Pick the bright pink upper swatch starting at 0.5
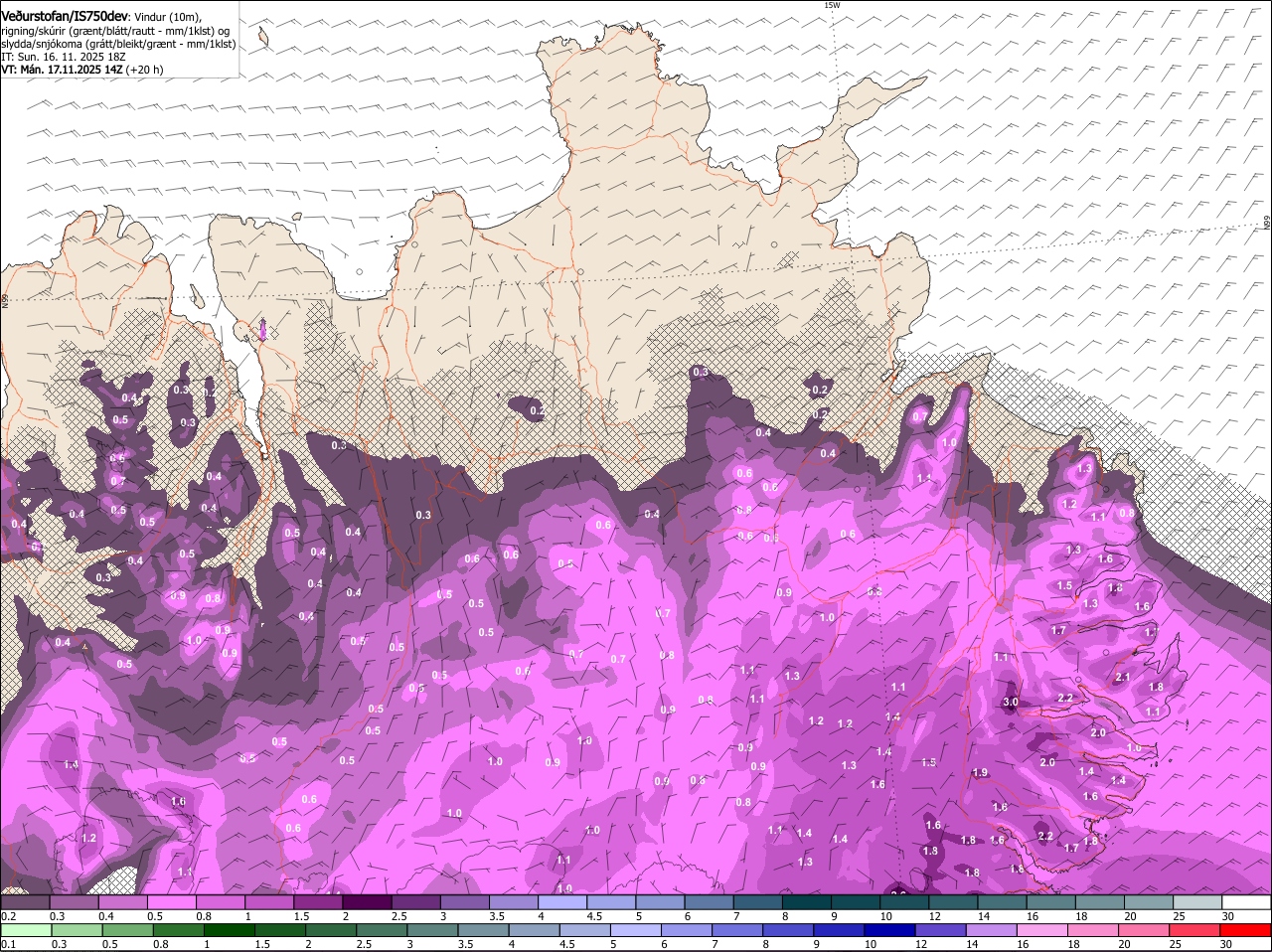The image size is (1272, 952). click(171, 902)
